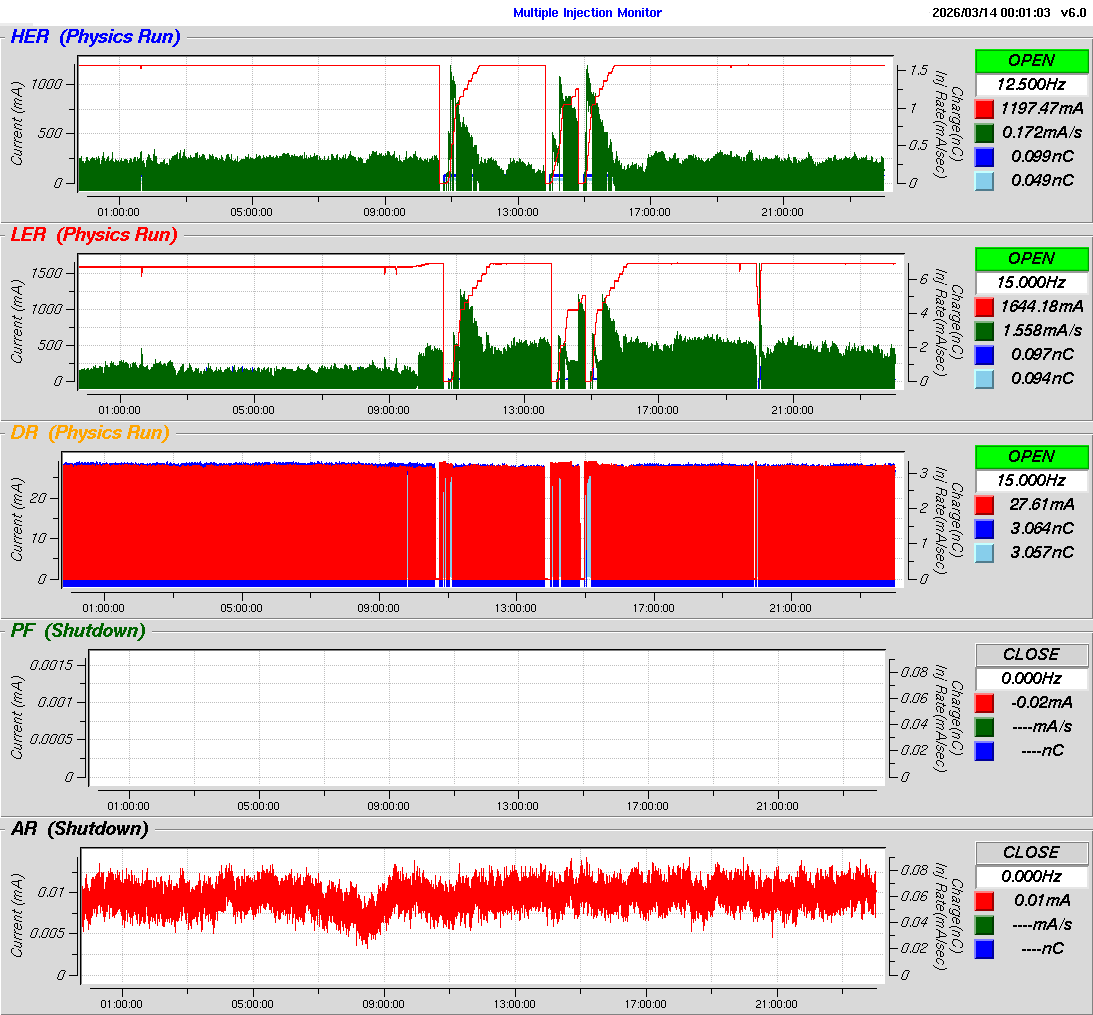Click the HER red current color swatch

click(x=984, y=108)
